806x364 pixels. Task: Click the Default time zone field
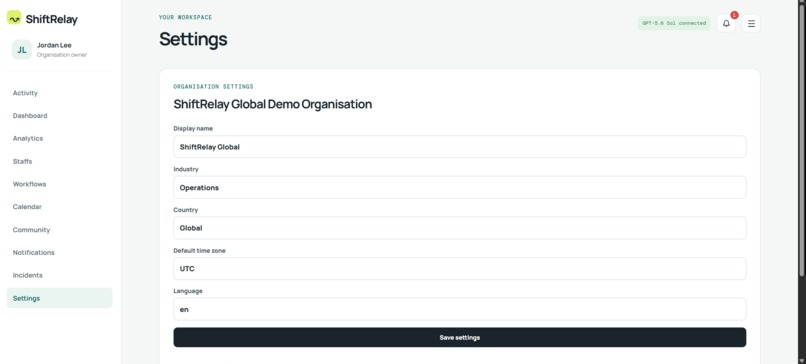(x=460, y=268)
